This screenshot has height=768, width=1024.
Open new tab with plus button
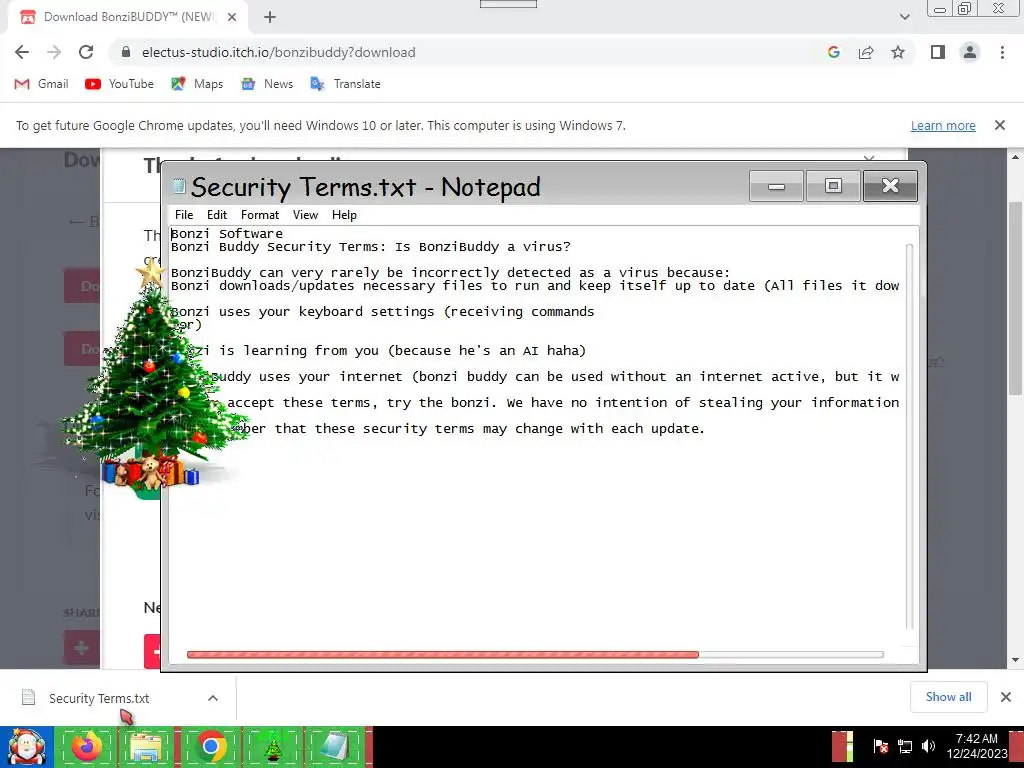tap(270, 17)
